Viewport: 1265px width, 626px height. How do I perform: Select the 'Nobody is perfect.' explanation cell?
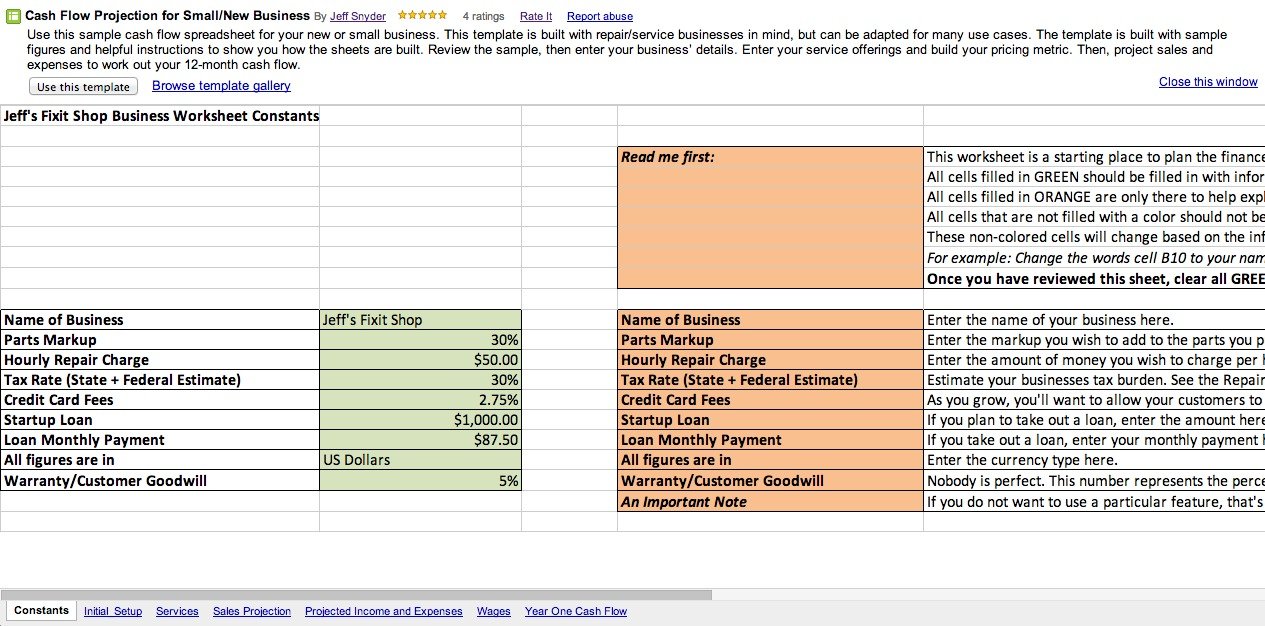tap(1094, 481)
